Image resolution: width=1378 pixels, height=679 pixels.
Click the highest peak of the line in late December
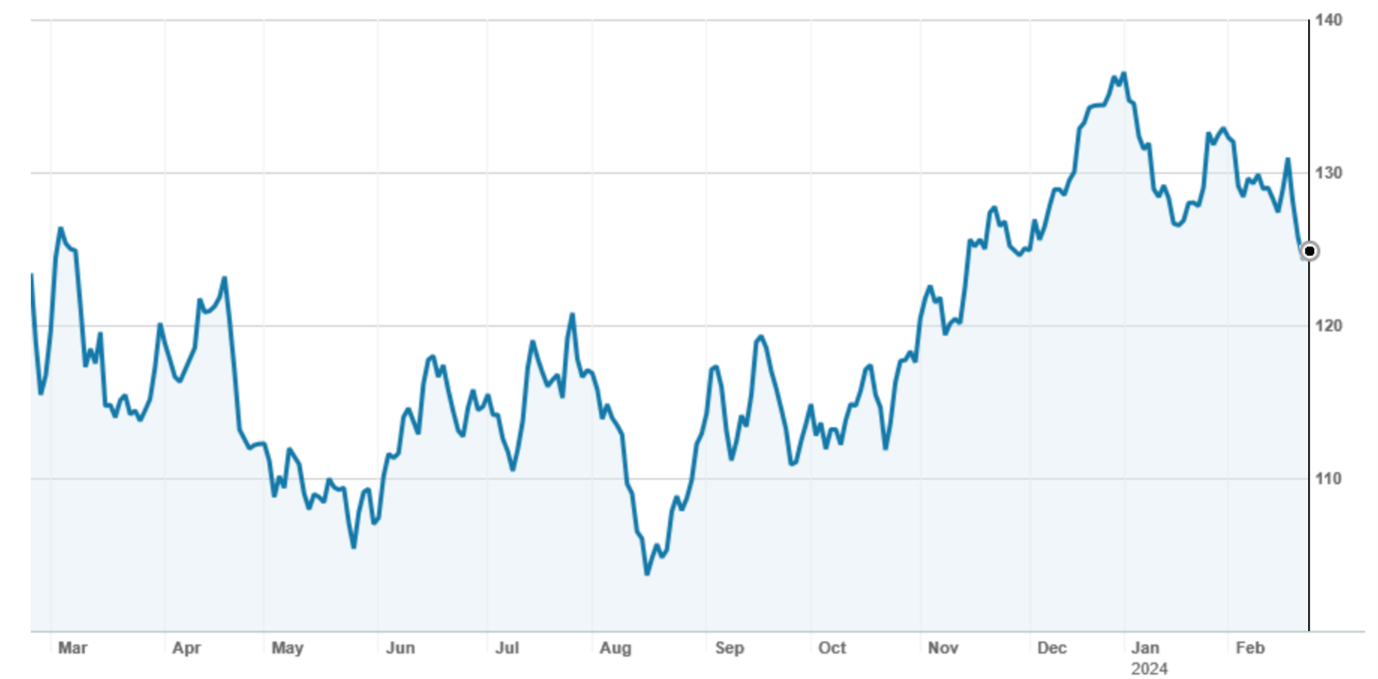tap(1124, 73)
